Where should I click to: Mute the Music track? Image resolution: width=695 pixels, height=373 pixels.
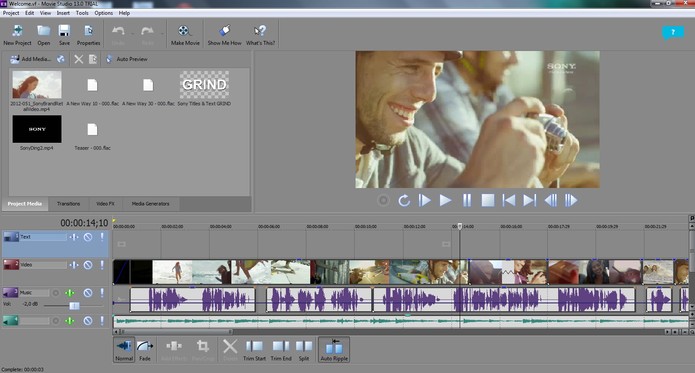pos(88,293)
